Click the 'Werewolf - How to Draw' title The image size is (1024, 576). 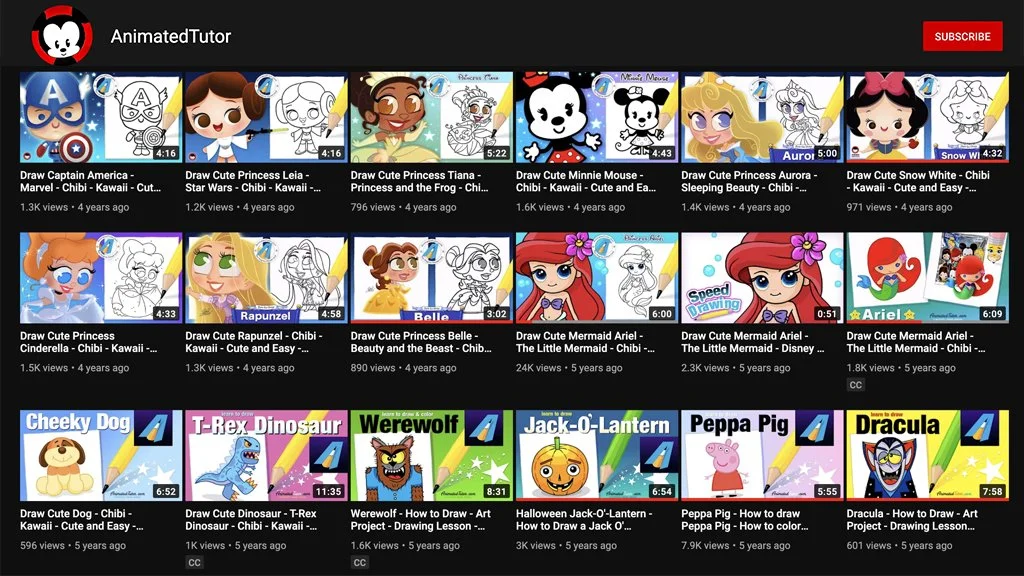[x=421, y=519]
